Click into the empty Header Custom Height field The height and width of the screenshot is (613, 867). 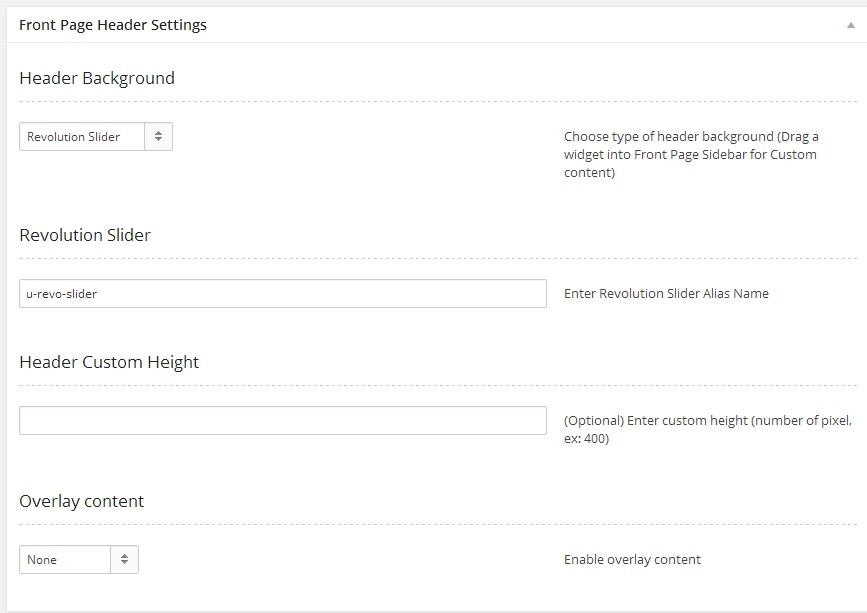(x=282, y=421)
